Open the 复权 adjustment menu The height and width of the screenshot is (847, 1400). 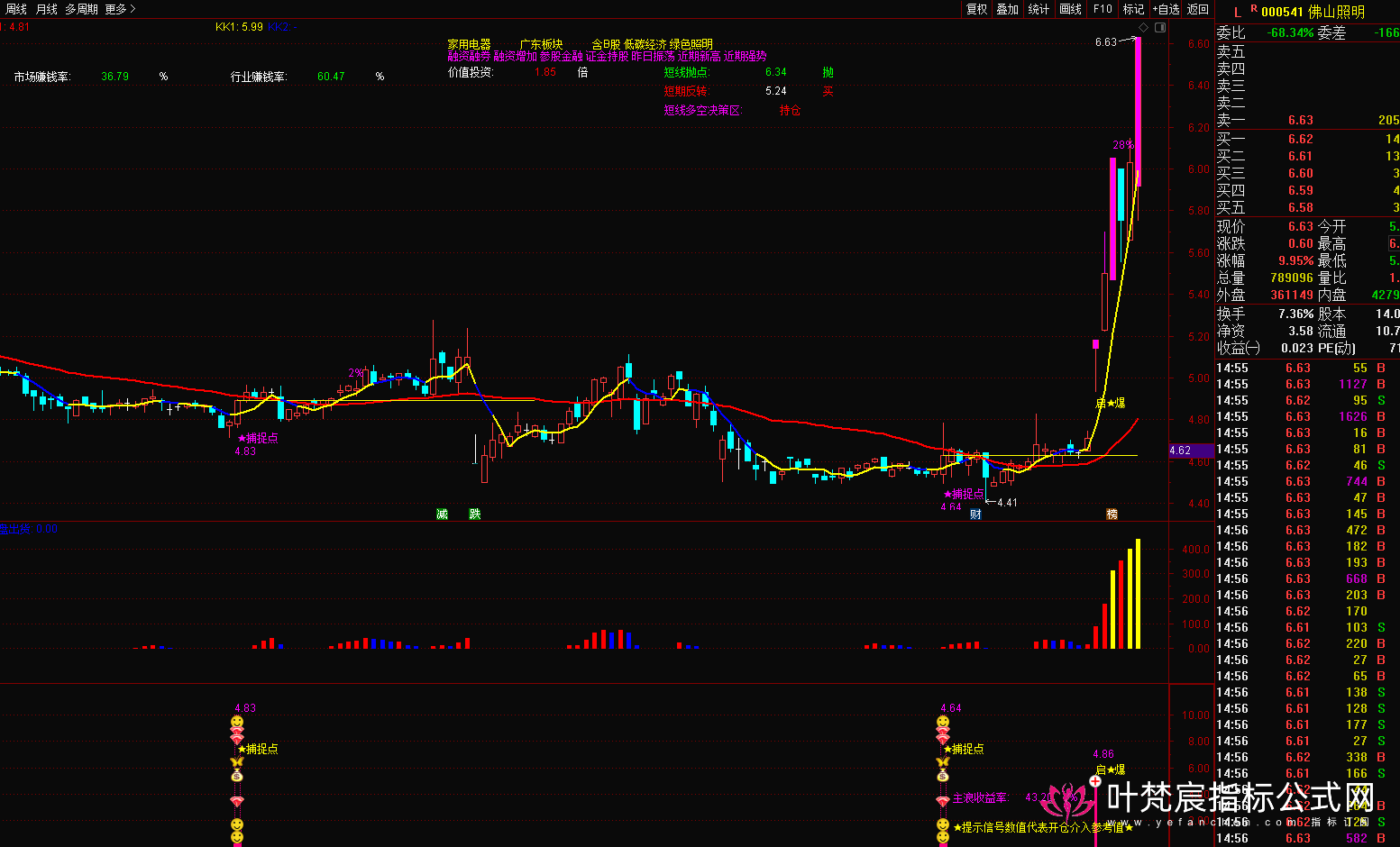pos(976,9)
